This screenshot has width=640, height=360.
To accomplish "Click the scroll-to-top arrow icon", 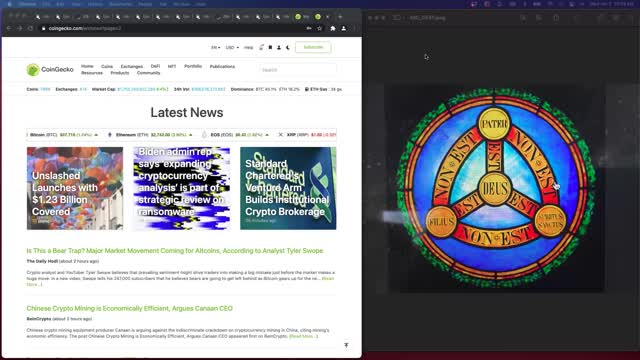I will [x=346, y=345].
